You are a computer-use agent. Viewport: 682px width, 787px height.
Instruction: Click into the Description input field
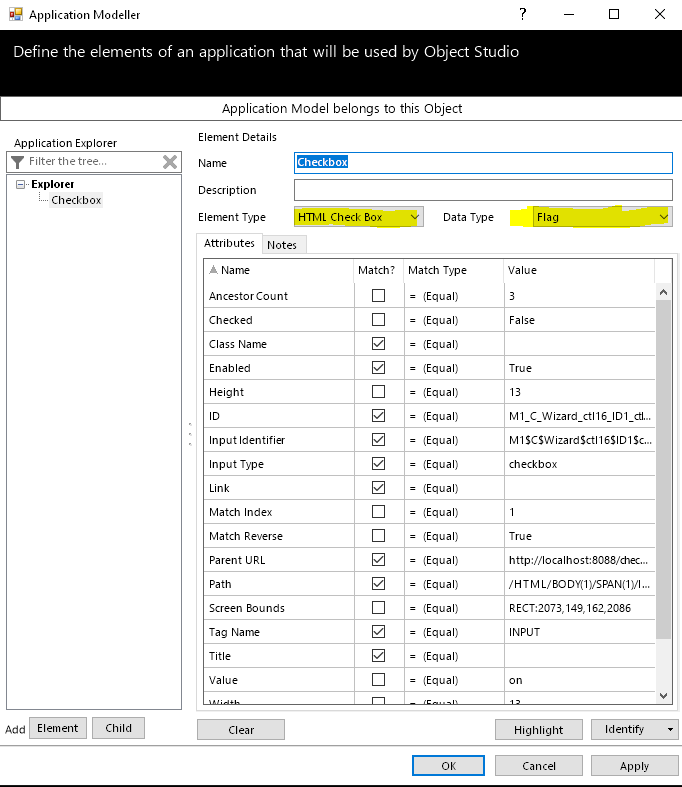click(x=483, y=190)
